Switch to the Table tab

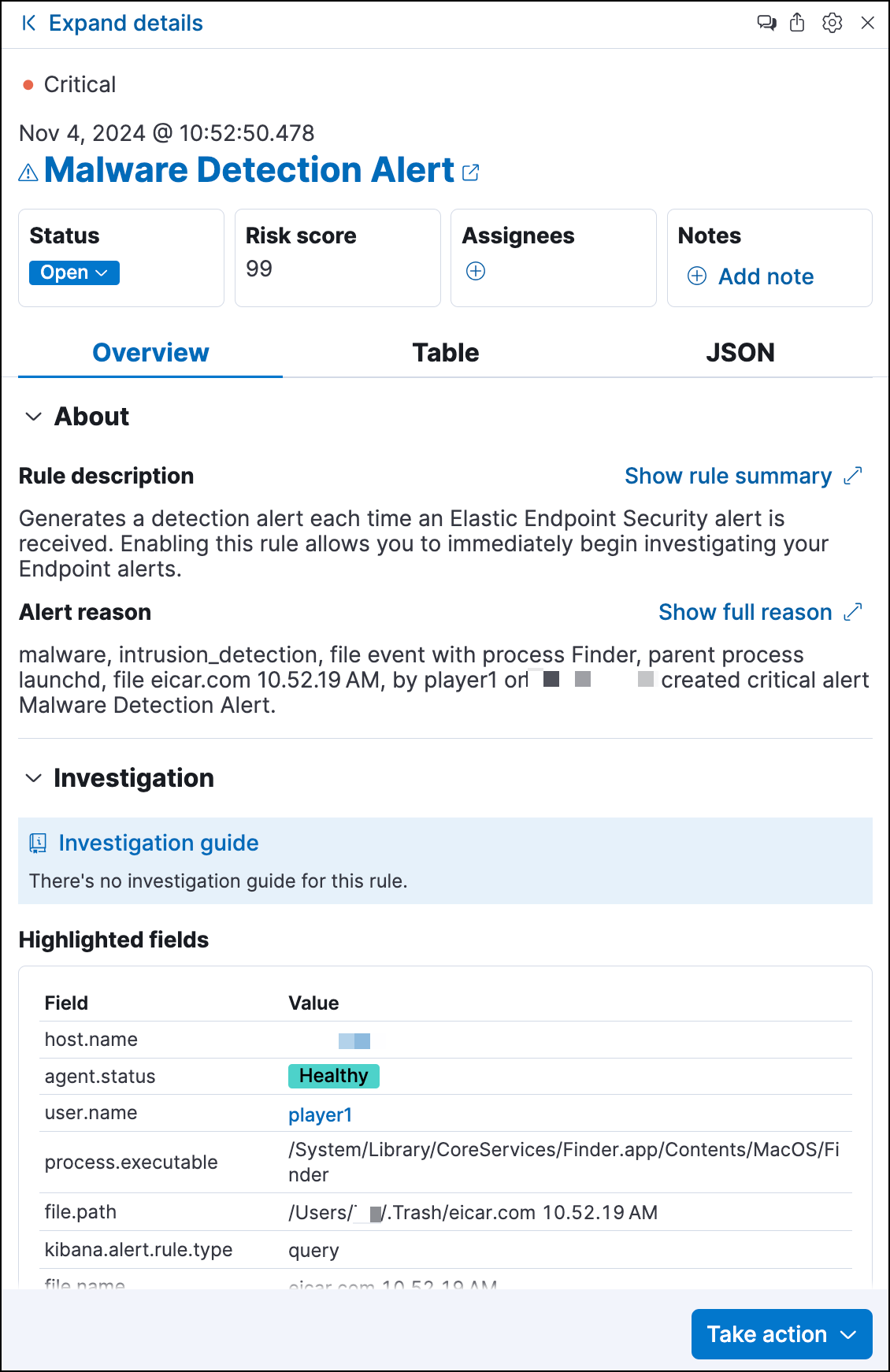pos(445,353)
